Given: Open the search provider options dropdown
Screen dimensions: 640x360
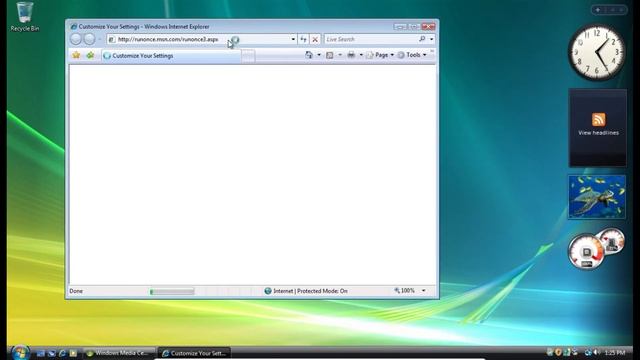Looking at the screenshot, I should click(431, 39).
